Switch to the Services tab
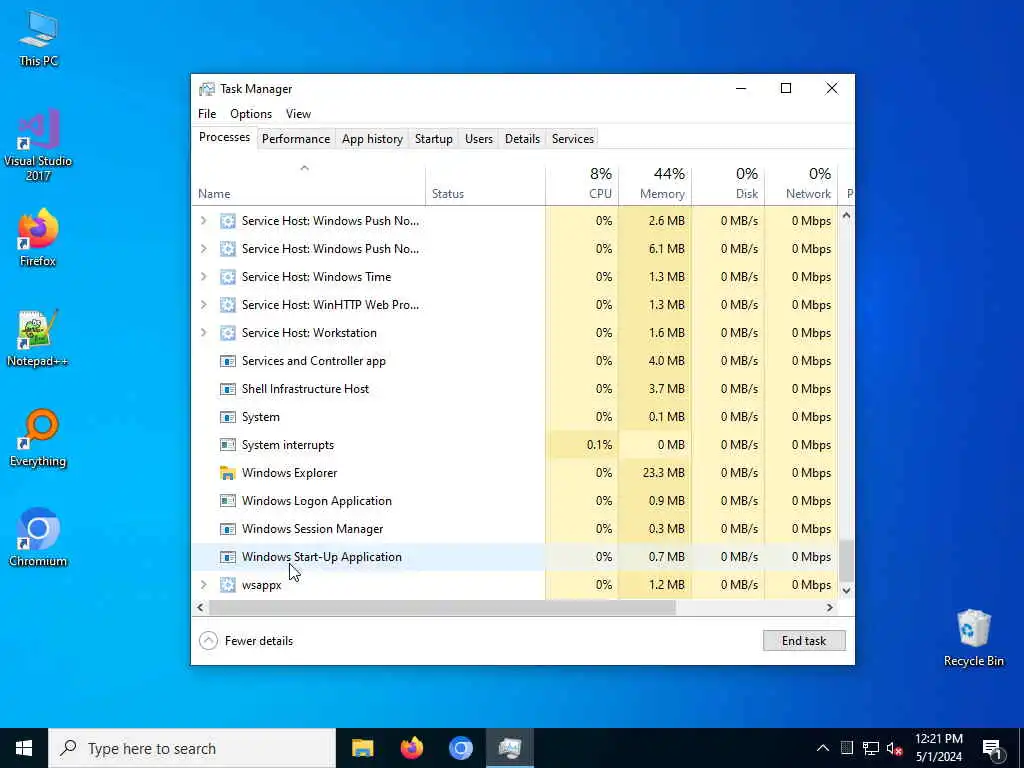This screenshot has height=768, width=1024. pyautogui.click(x=573, y=138)
